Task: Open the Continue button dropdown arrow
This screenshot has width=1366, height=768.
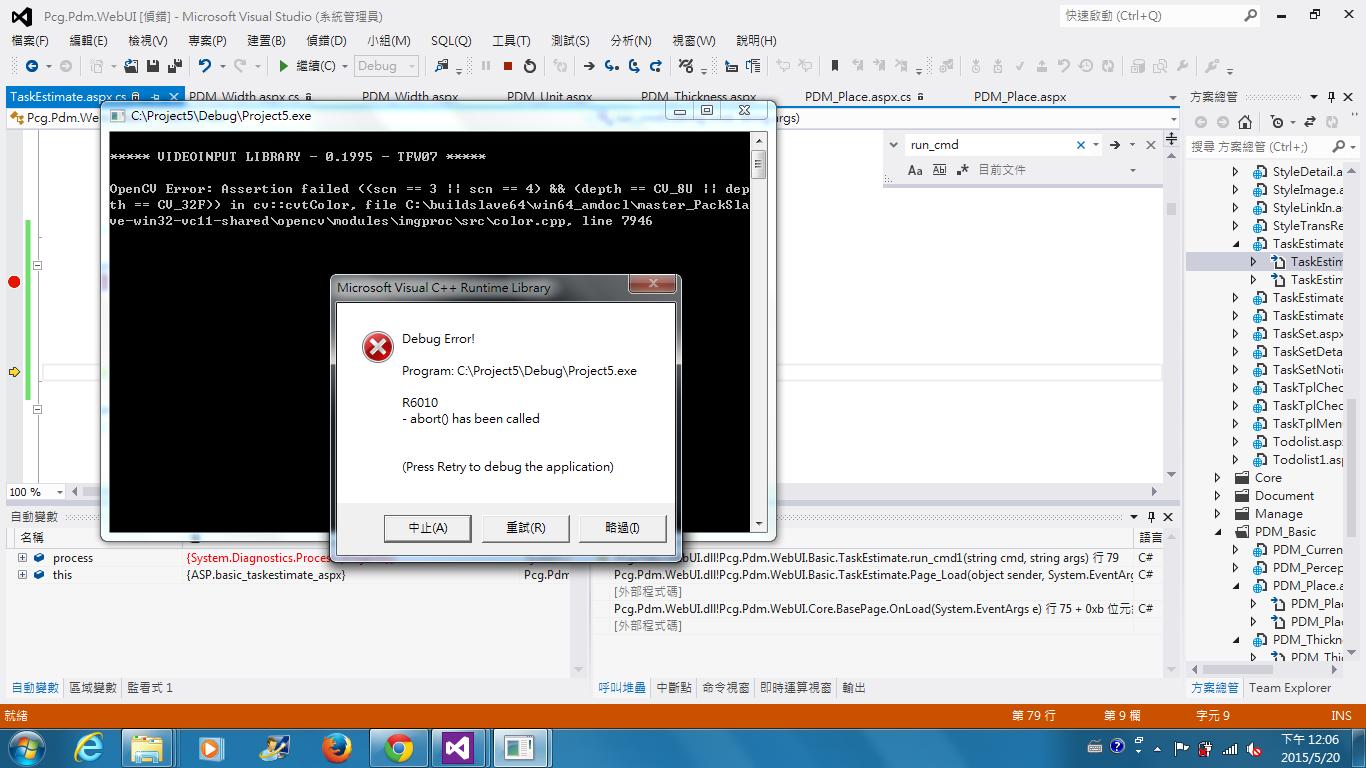Action: [345, 66]
